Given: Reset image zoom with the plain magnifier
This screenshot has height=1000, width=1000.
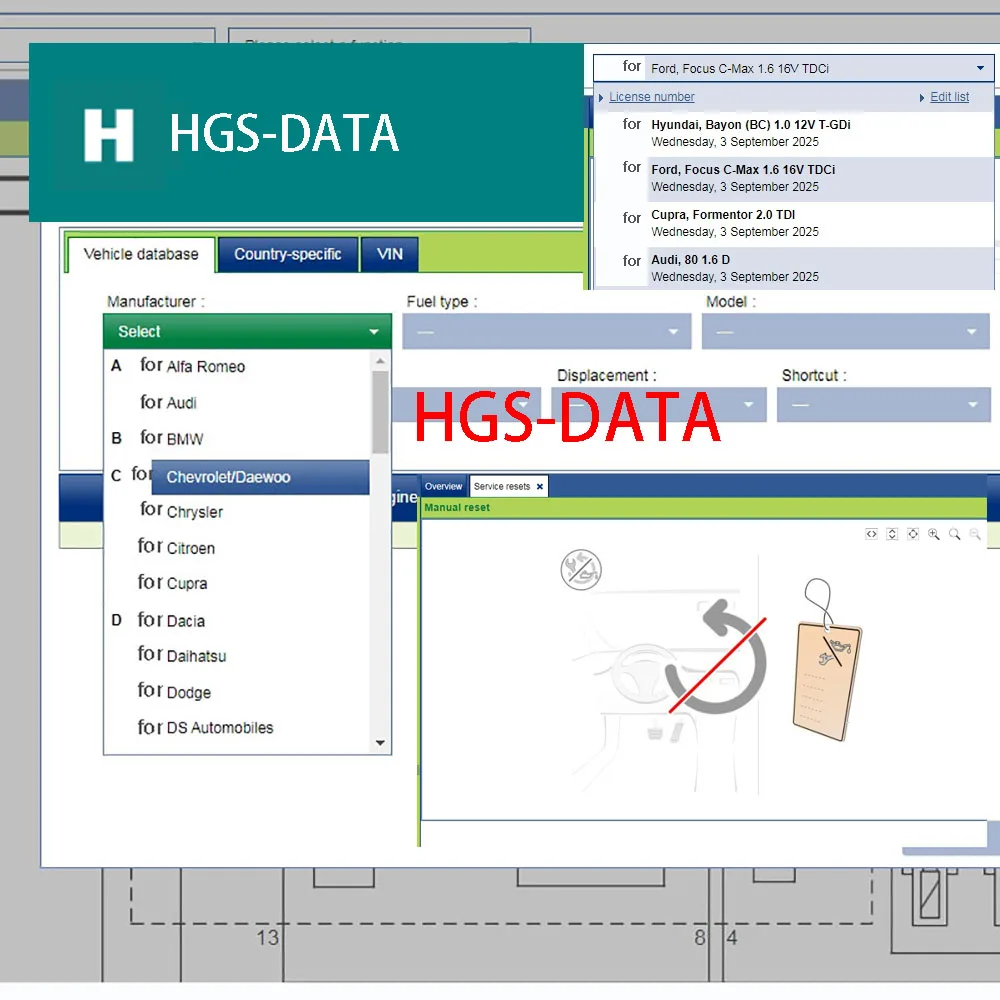Looking at the screenshot, I should point(955,534).
